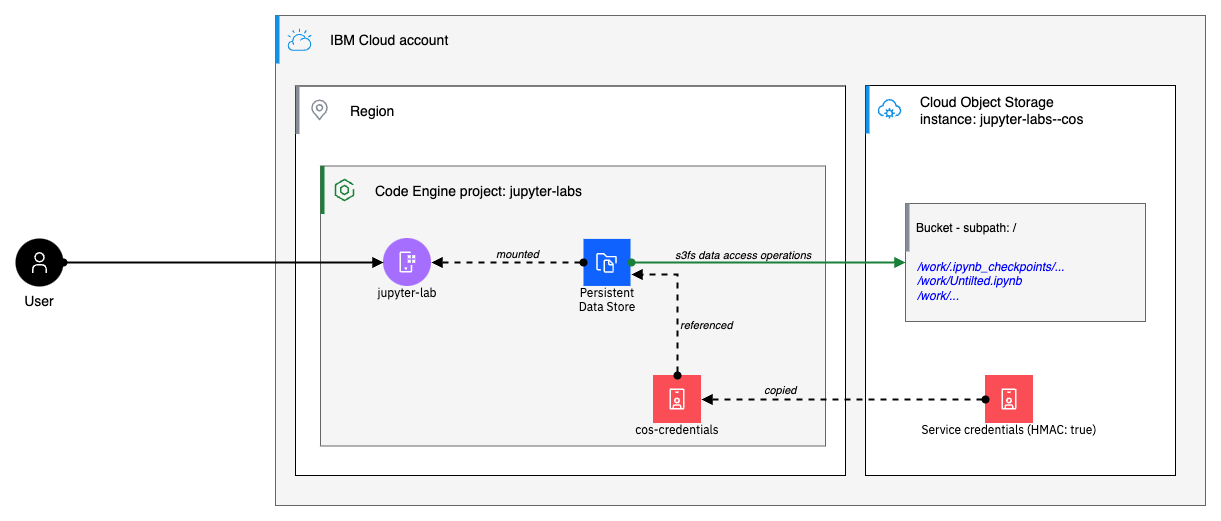Click the Region location pin icon

click(320, 110)
